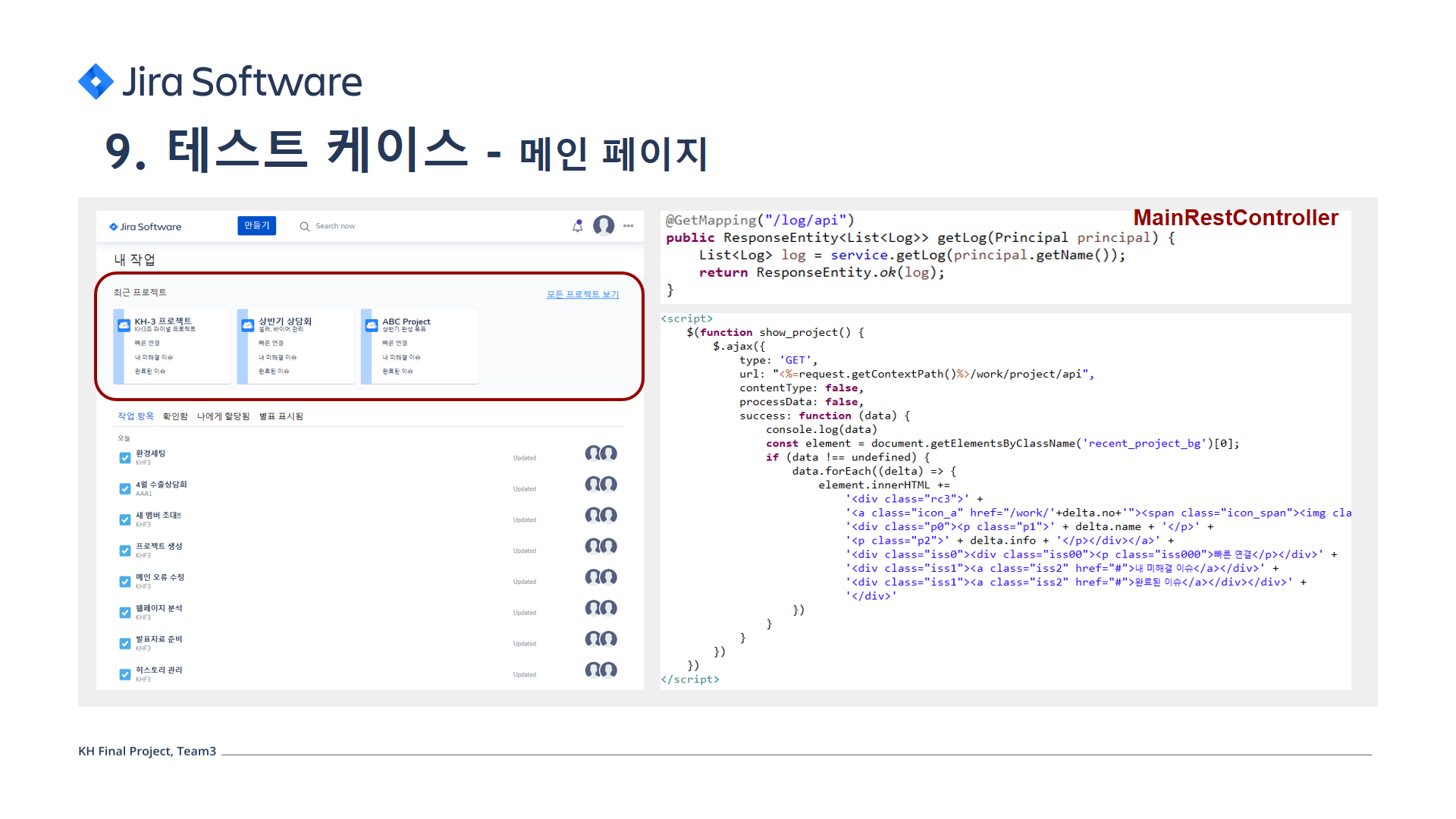Open the 모든 프로젝트 보기 link
Screen dimensions: 1456x819
click(582, 294)
